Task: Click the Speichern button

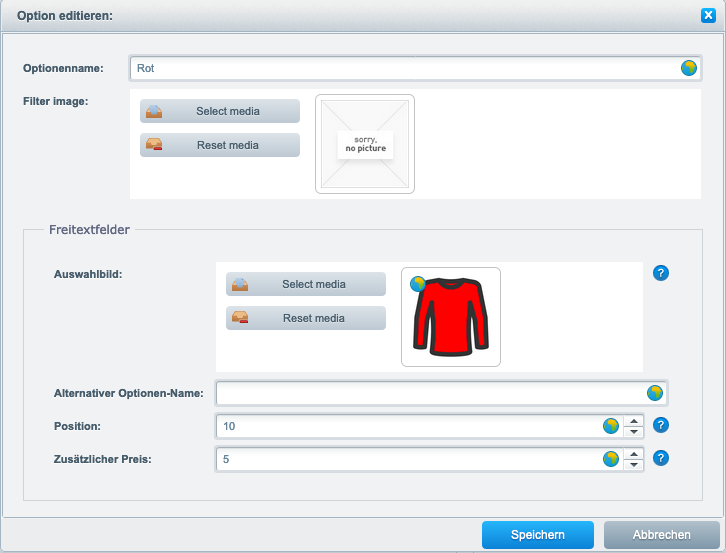Action: point(538,535)
